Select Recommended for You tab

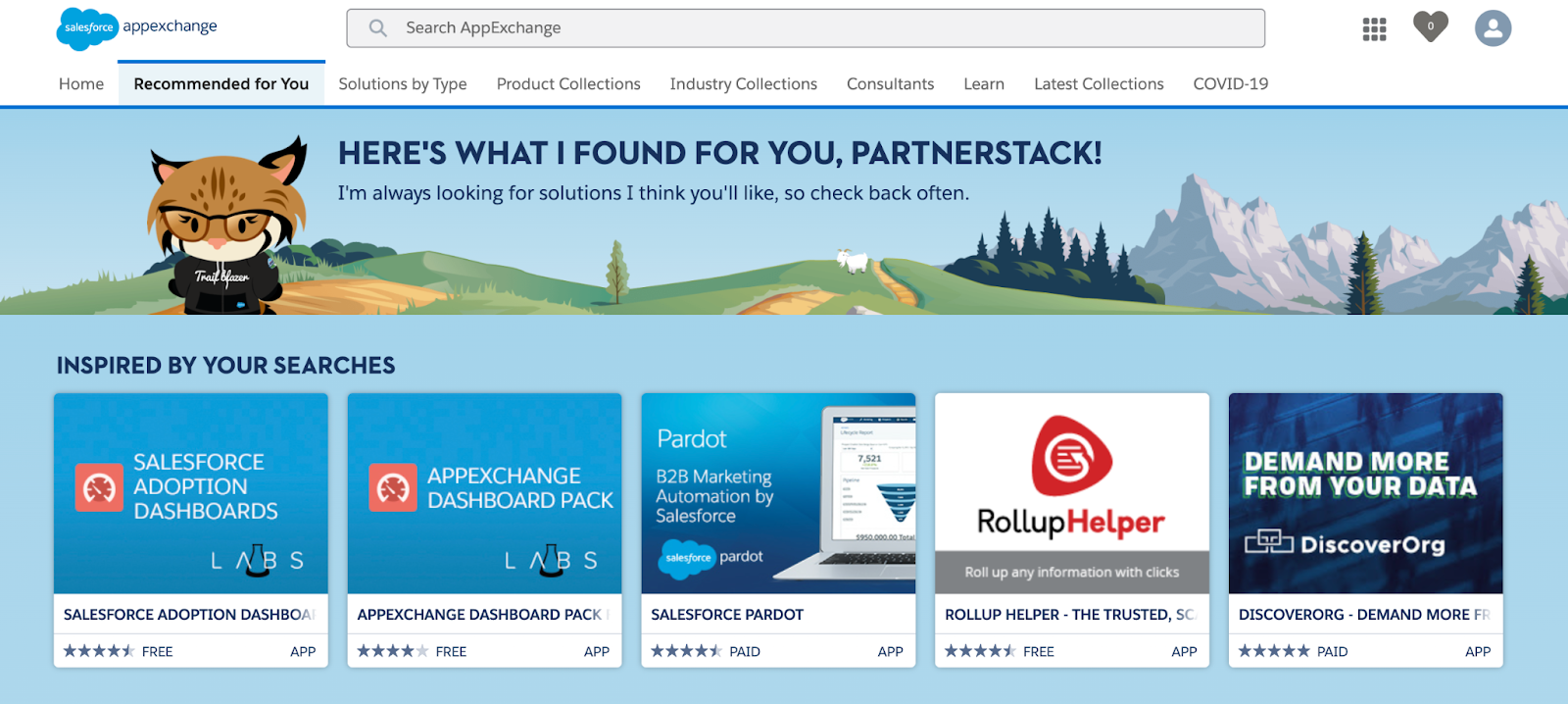coord(221,84)
